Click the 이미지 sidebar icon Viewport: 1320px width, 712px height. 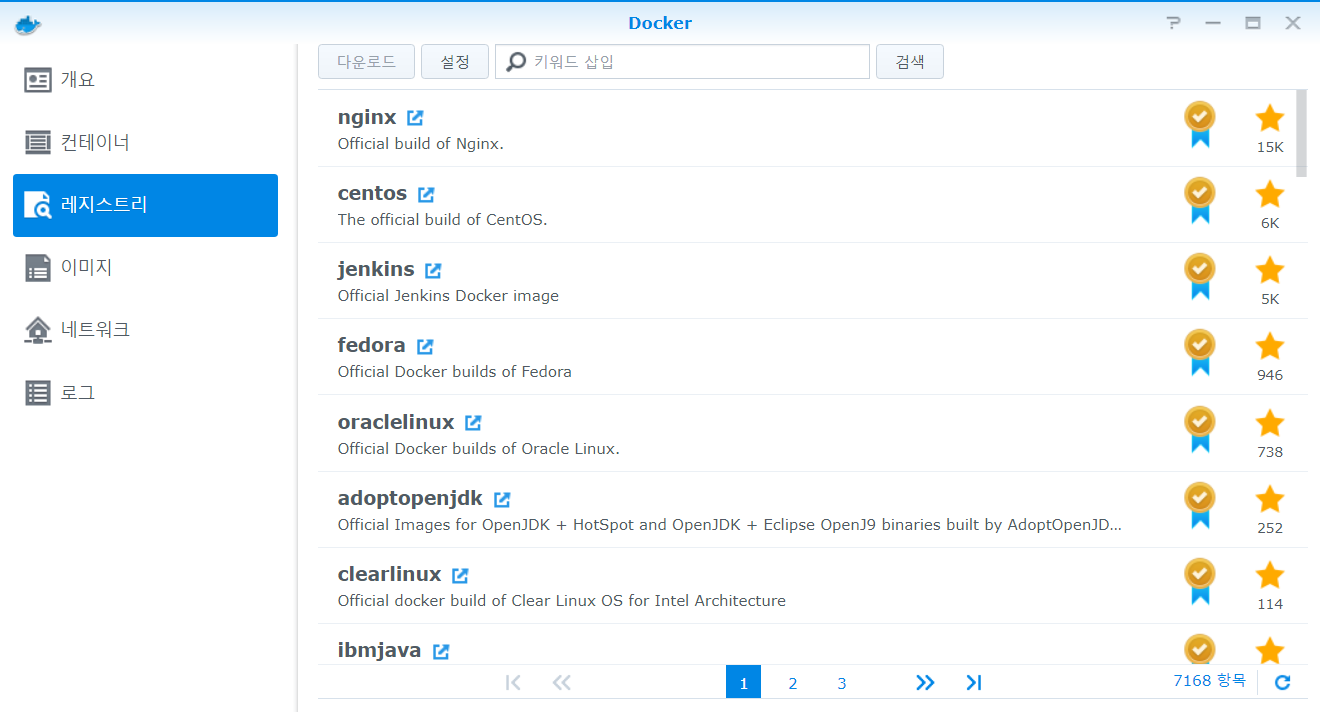tap(38, 267)
